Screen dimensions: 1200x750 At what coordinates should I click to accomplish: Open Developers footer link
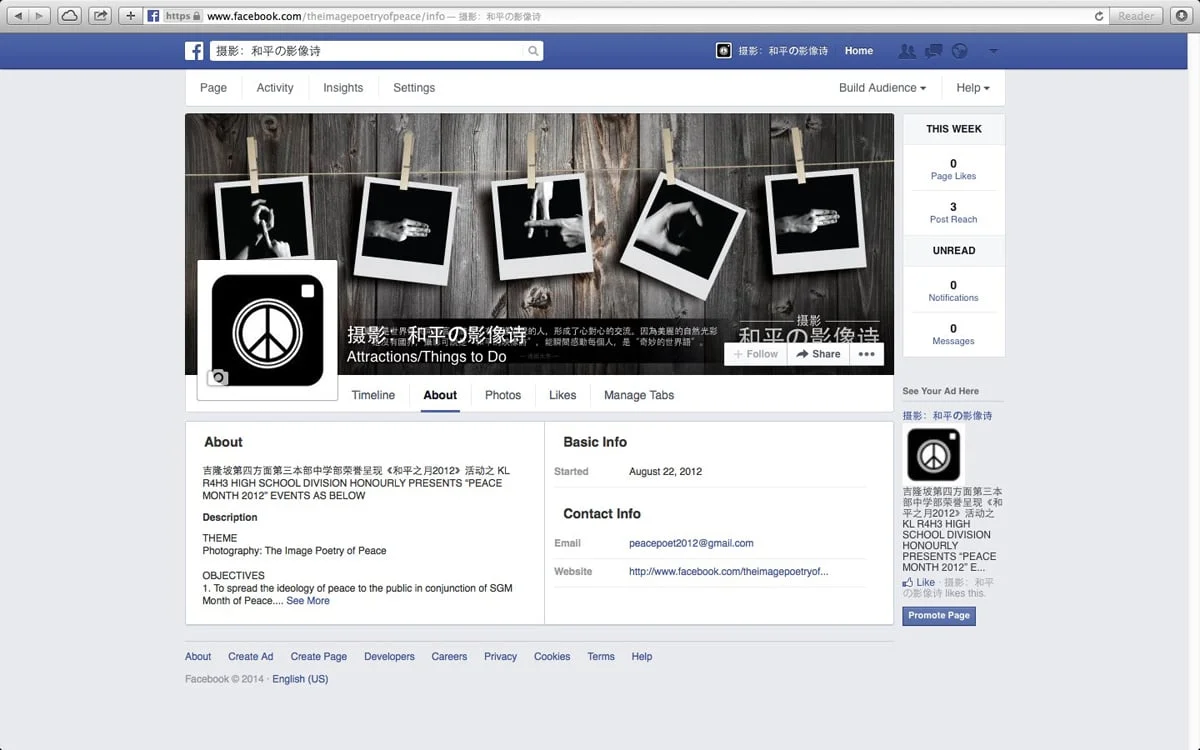tap(389, 657)
